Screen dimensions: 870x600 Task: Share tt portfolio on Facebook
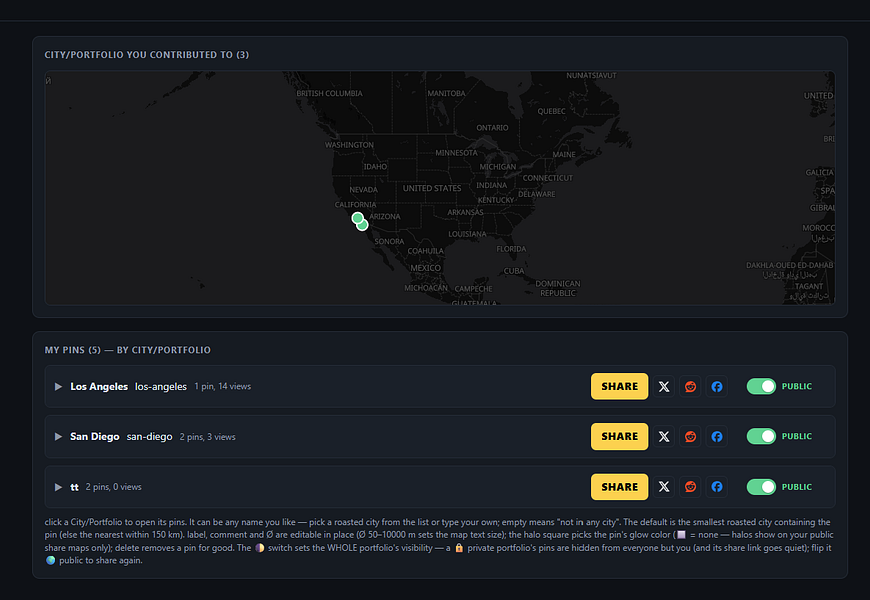[x=717, y=487]
